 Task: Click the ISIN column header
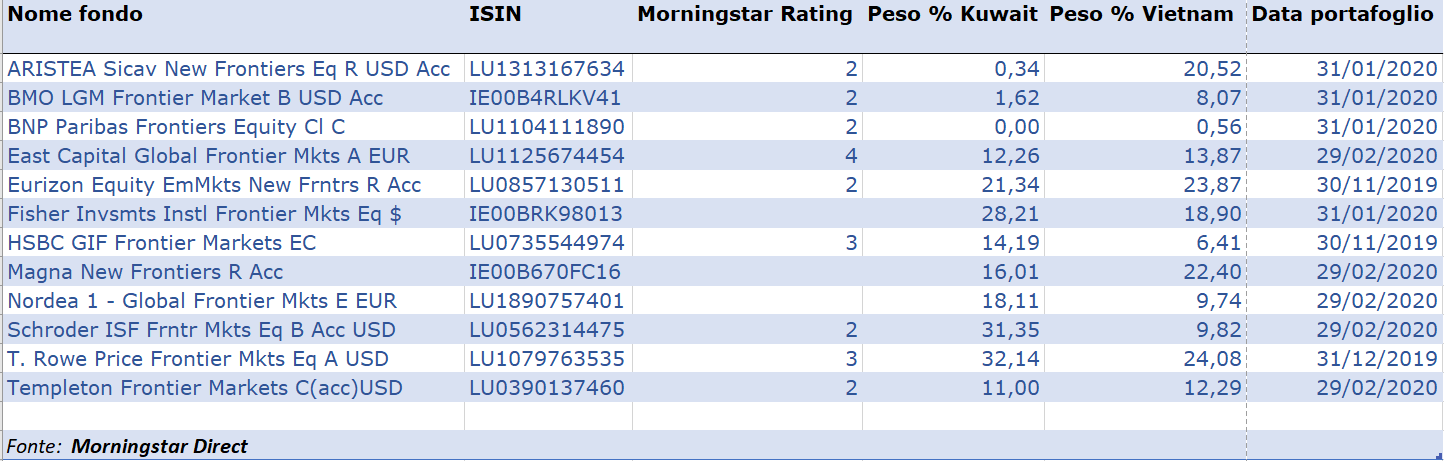pos(495,14)
